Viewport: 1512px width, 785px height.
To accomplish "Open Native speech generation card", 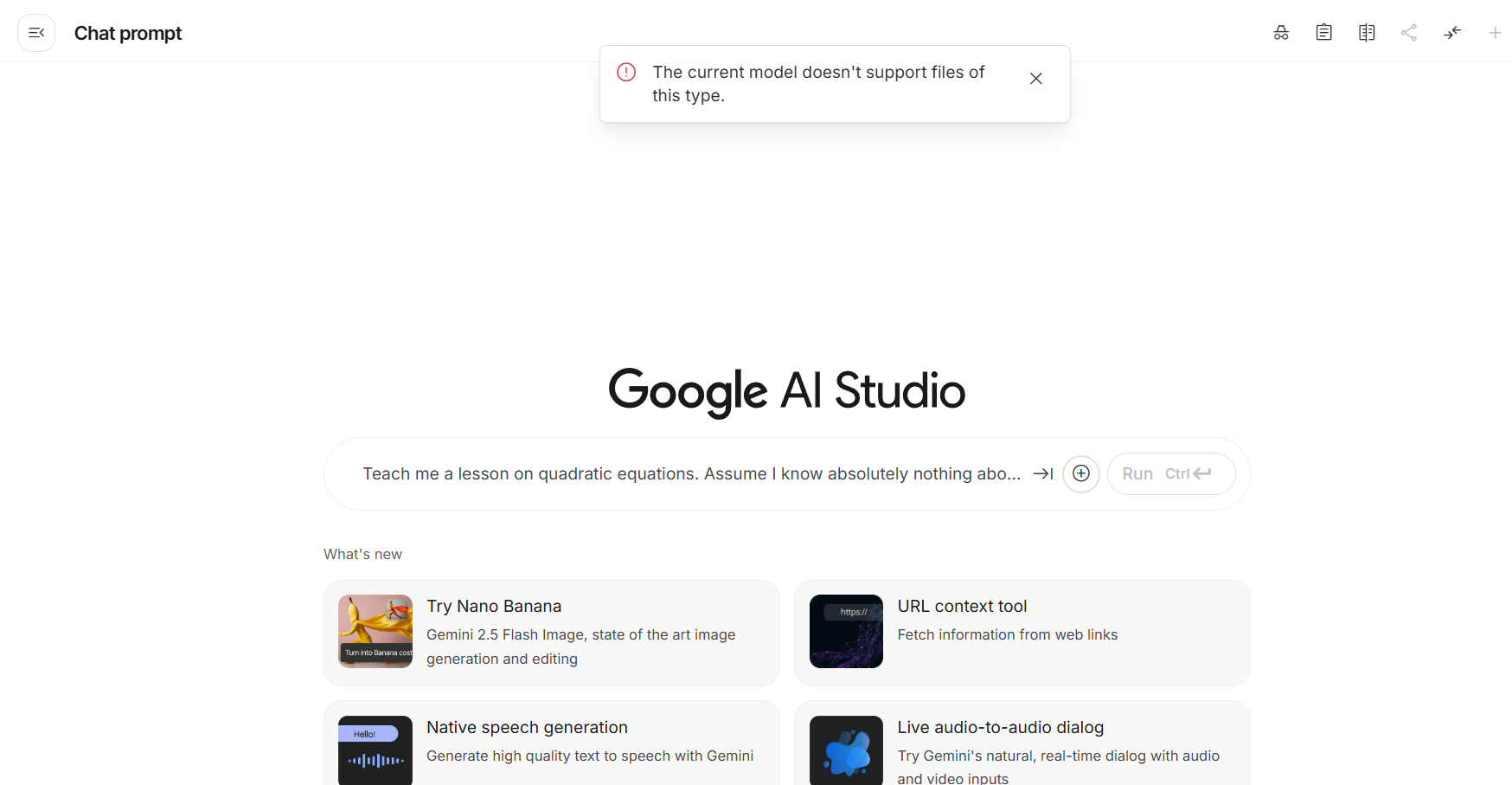I will point(552,743).
